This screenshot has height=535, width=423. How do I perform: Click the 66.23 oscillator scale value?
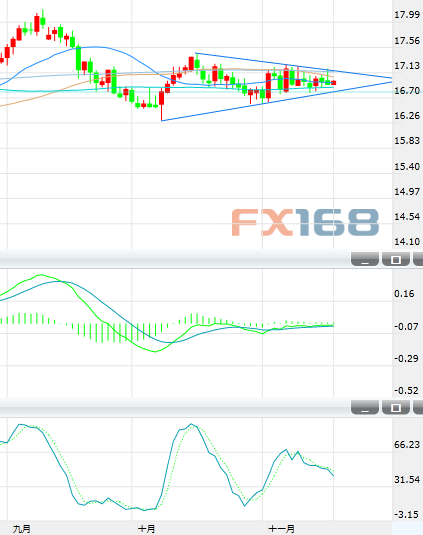tap(407, 445)
